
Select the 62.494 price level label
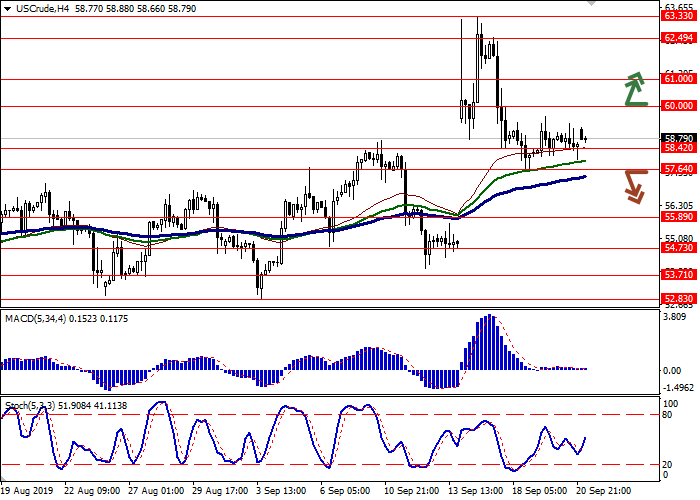coord(678,38)
